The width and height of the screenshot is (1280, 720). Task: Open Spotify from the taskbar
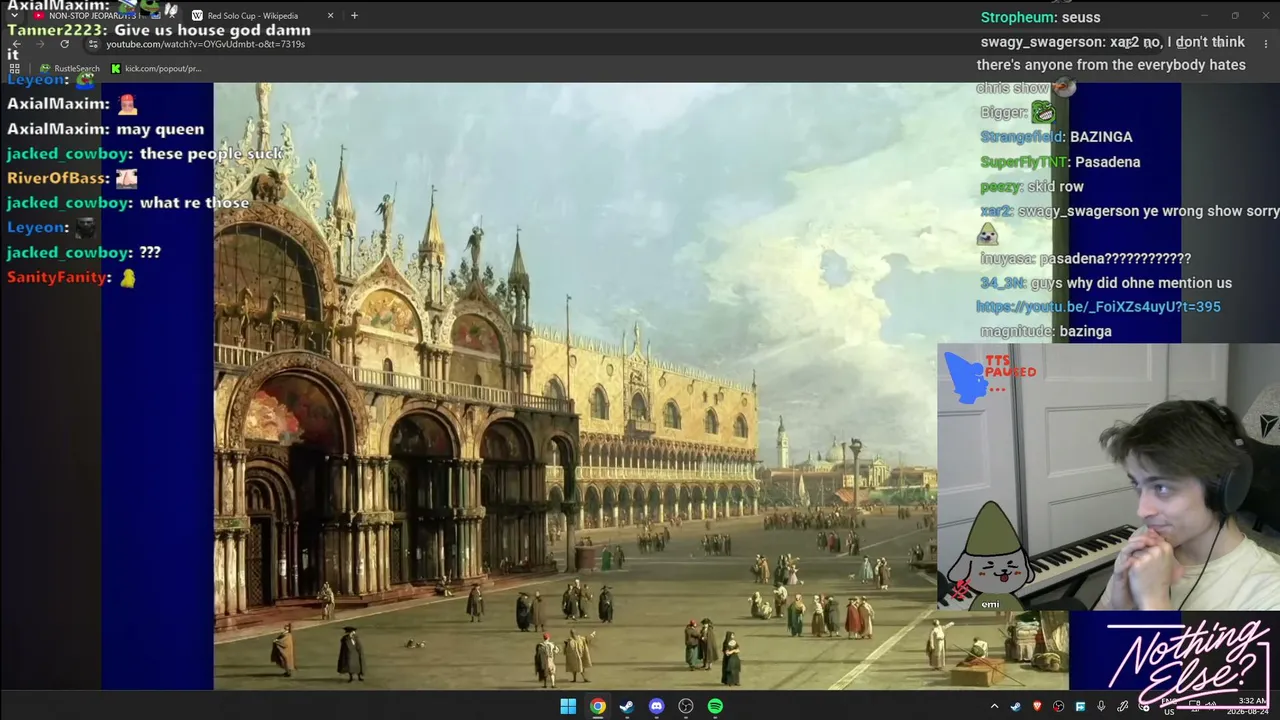715,706
